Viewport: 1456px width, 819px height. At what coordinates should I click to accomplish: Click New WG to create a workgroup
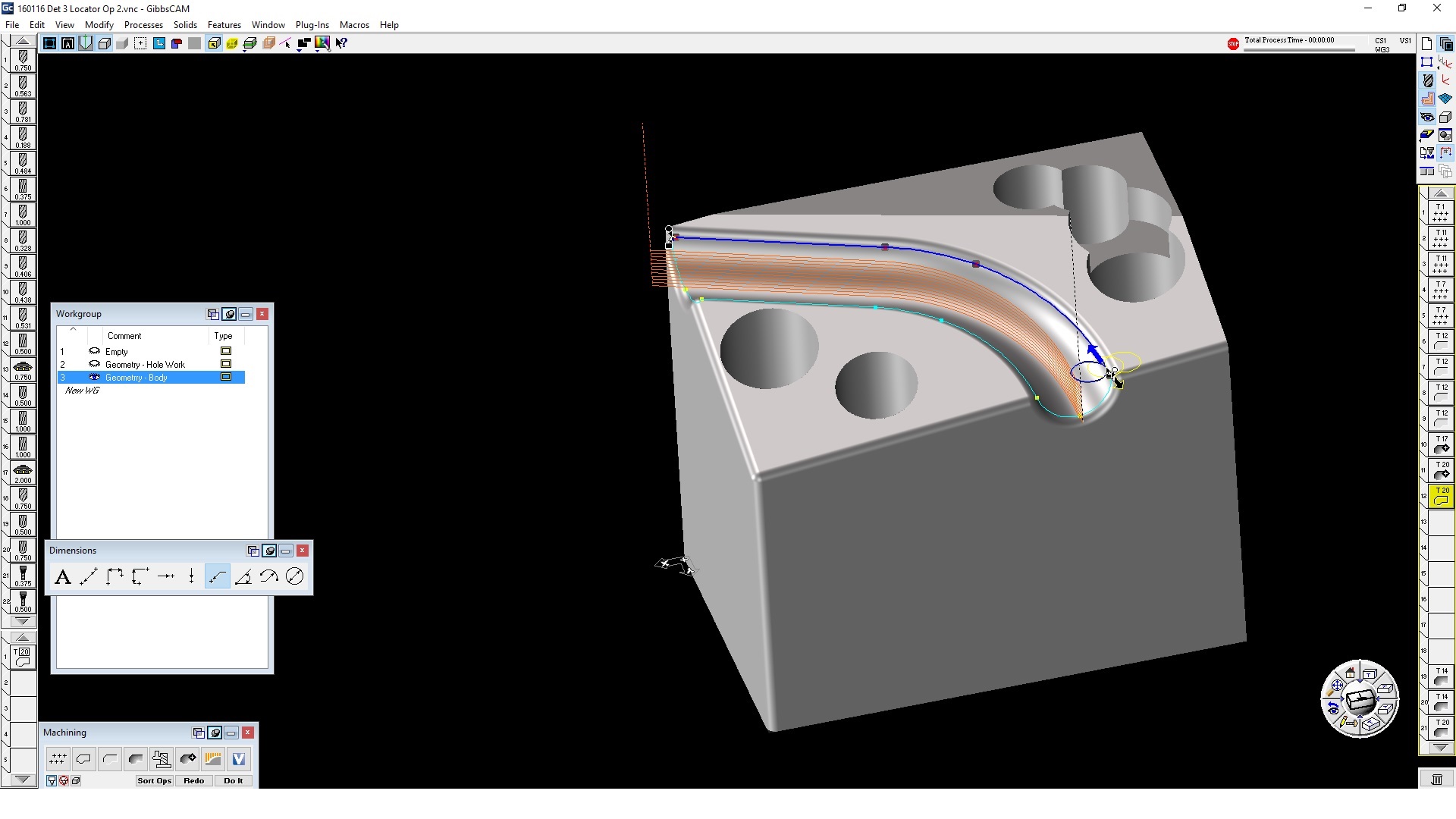tap(82, 391)
